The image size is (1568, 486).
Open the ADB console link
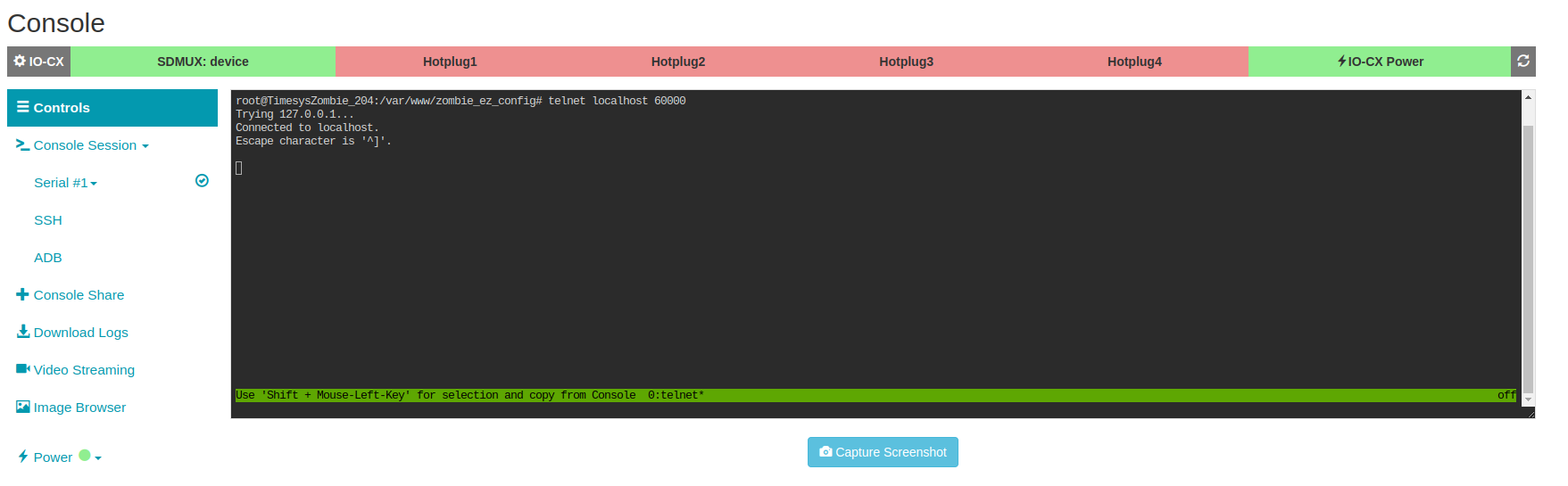(x=48, y=258)
